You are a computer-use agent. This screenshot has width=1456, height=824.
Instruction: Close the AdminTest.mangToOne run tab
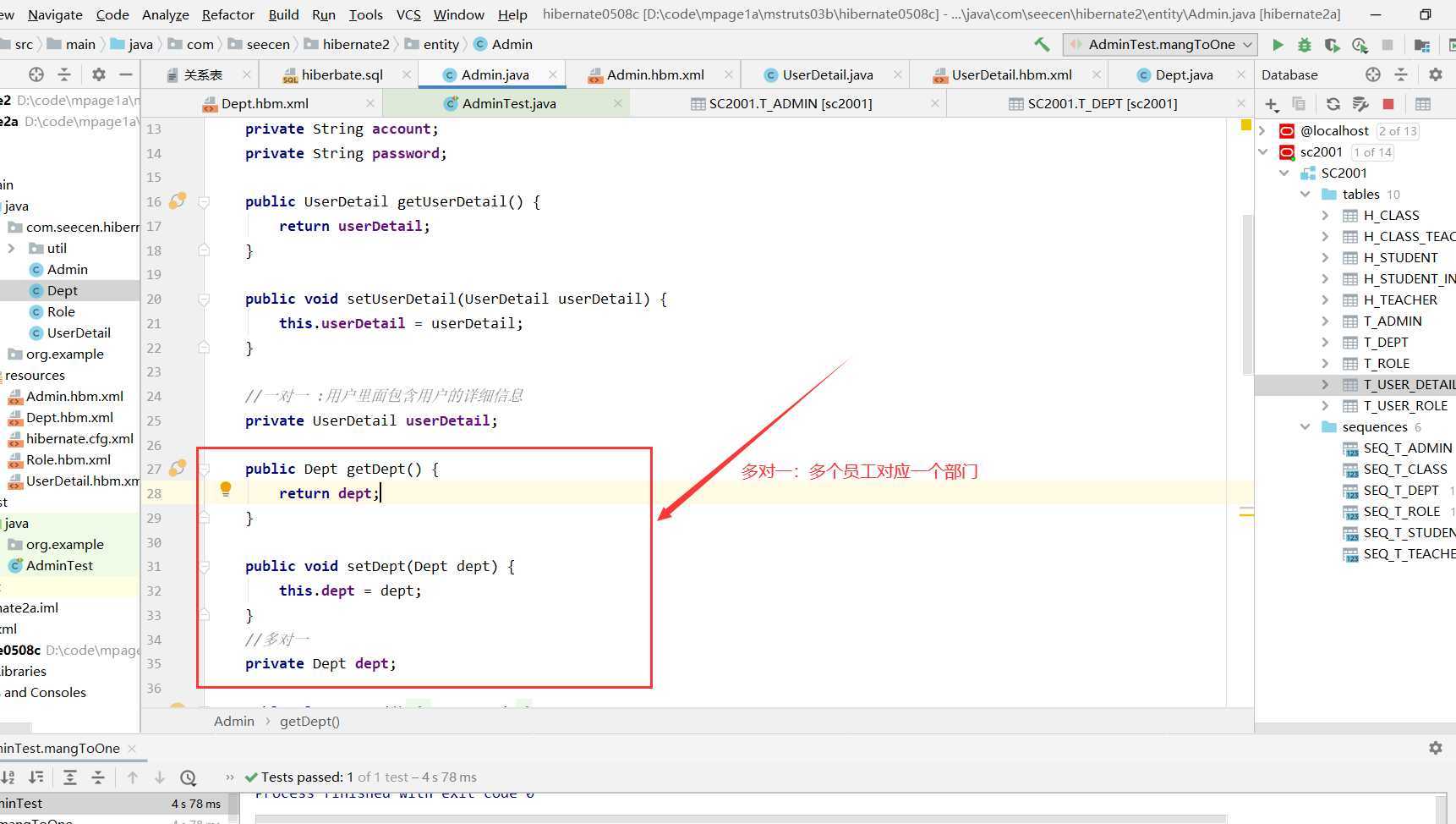click(132, 748)
